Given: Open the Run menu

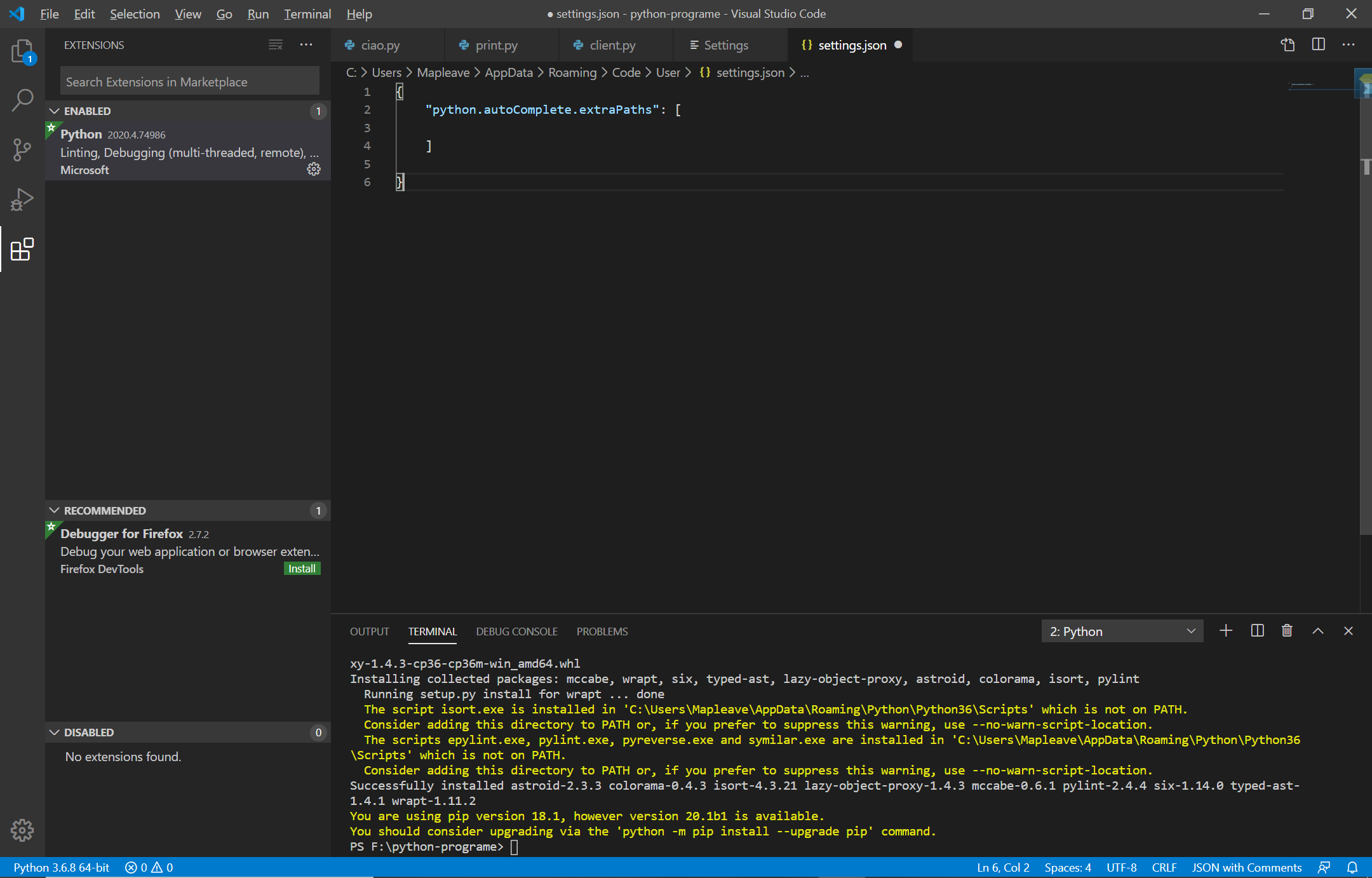Looking at the screenshot, I should coord(258,13).
